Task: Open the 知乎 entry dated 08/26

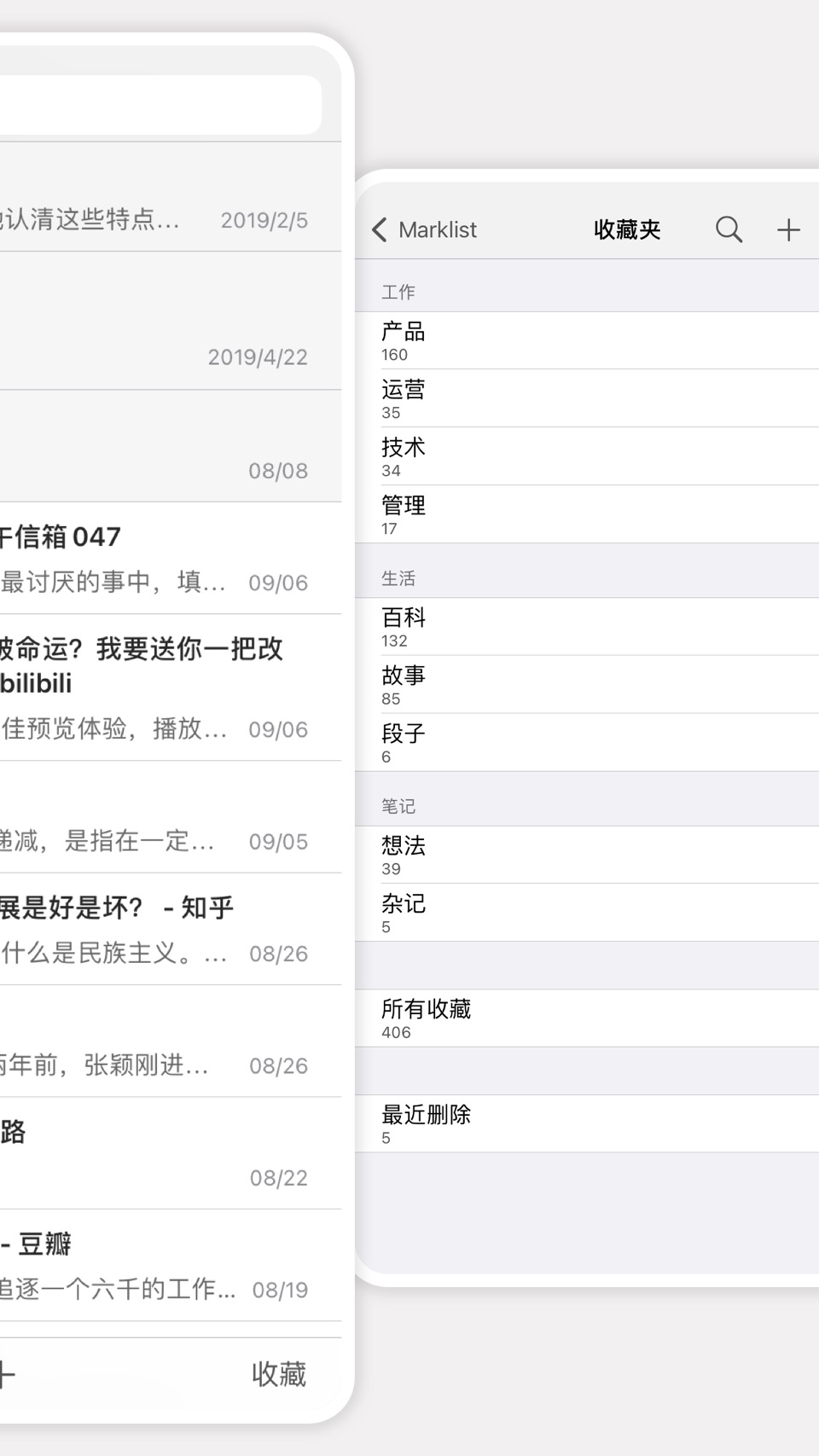Action: pyautogui.click(x=171, y=929)
